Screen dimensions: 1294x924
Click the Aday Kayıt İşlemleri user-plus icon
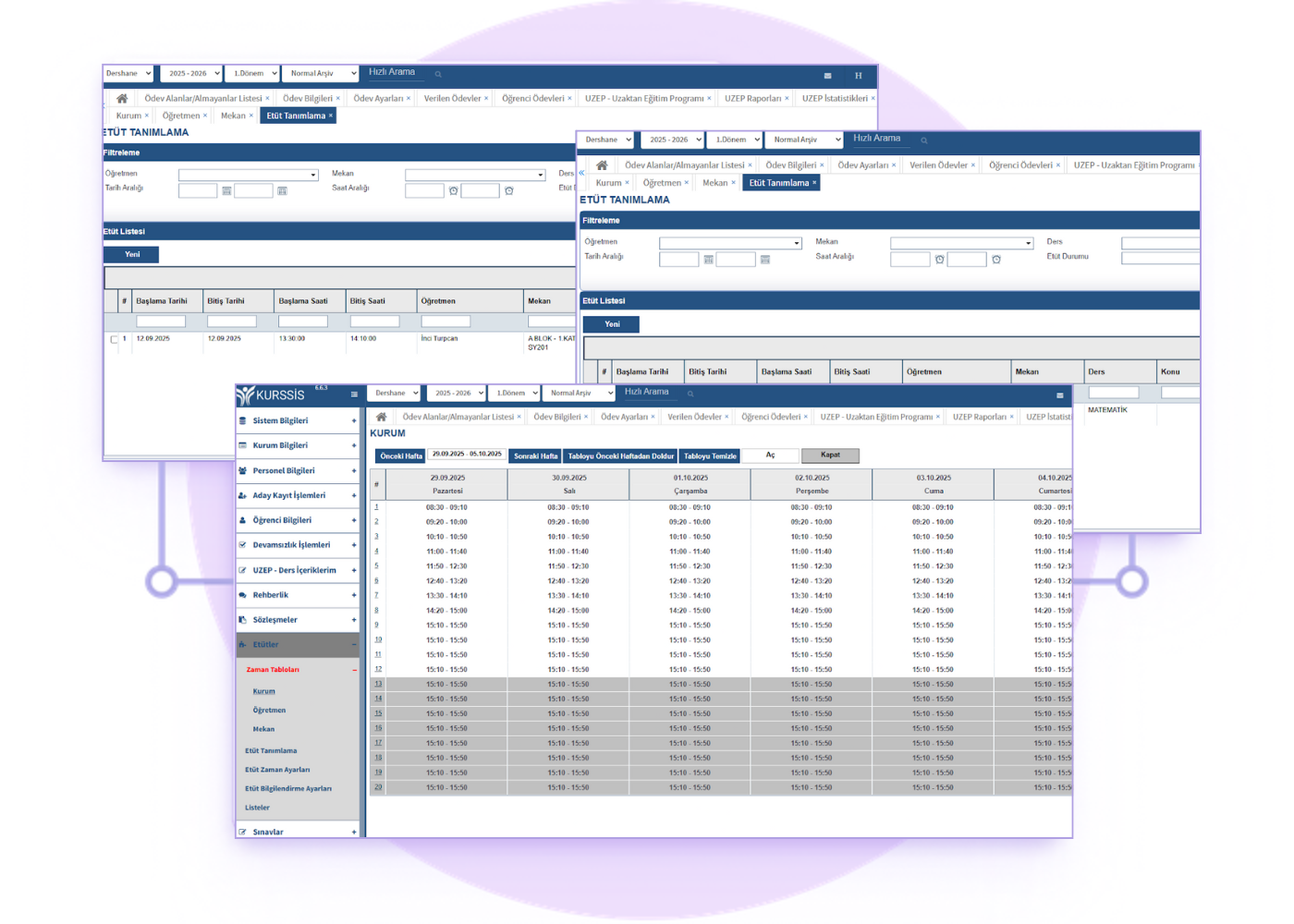pyautogui.click(x=243, y=495)
